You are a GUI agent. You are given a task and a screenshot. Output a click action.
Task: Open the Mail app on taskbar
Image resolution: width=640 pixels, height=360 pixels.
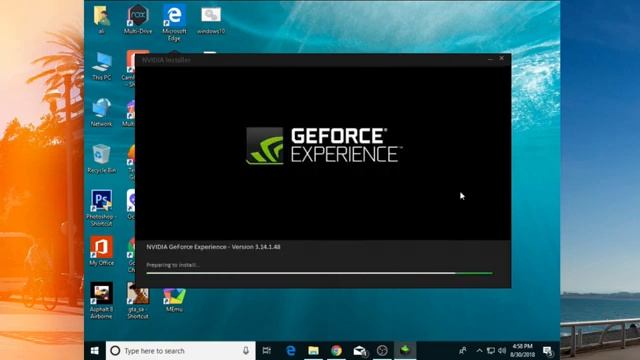click(x=359, y=351)
